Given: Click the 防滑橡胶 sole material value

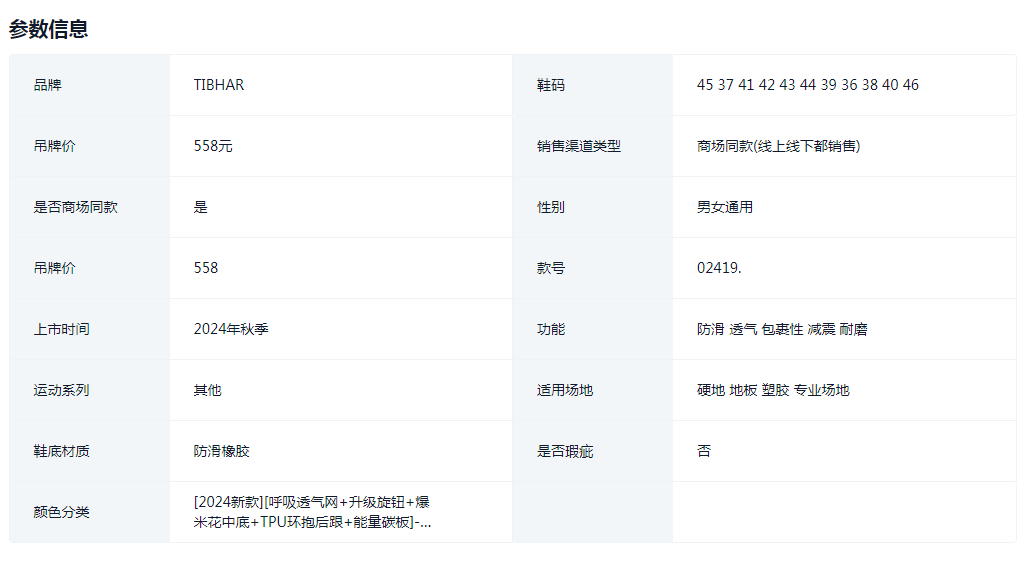Looking at the screenshot, I should tap(222, 451).
